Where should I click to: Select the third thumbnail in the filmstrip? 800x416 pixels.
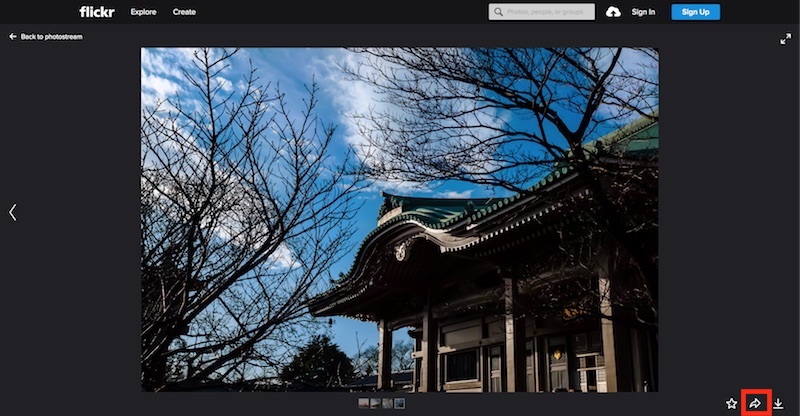[x=388, y=404]
